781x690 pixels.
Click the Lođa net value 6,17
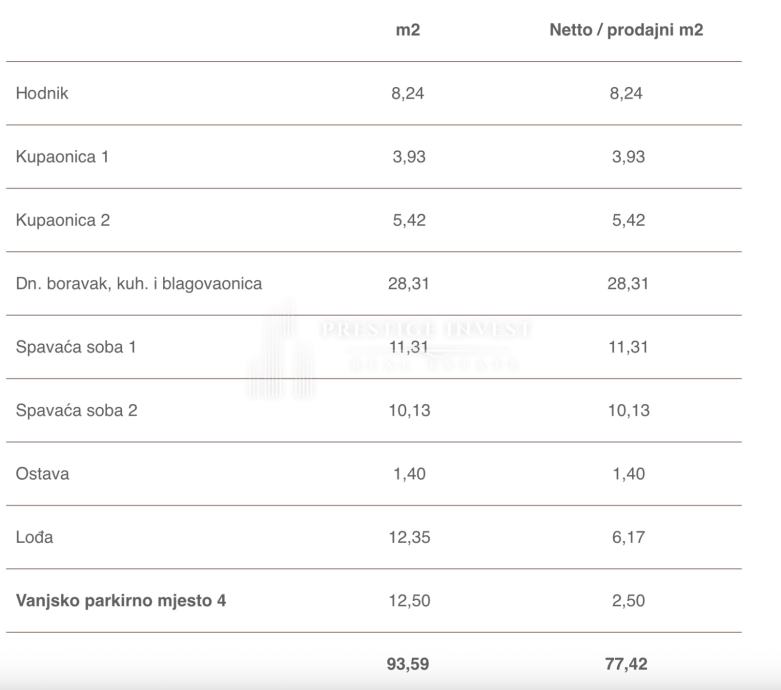point(628,537)
